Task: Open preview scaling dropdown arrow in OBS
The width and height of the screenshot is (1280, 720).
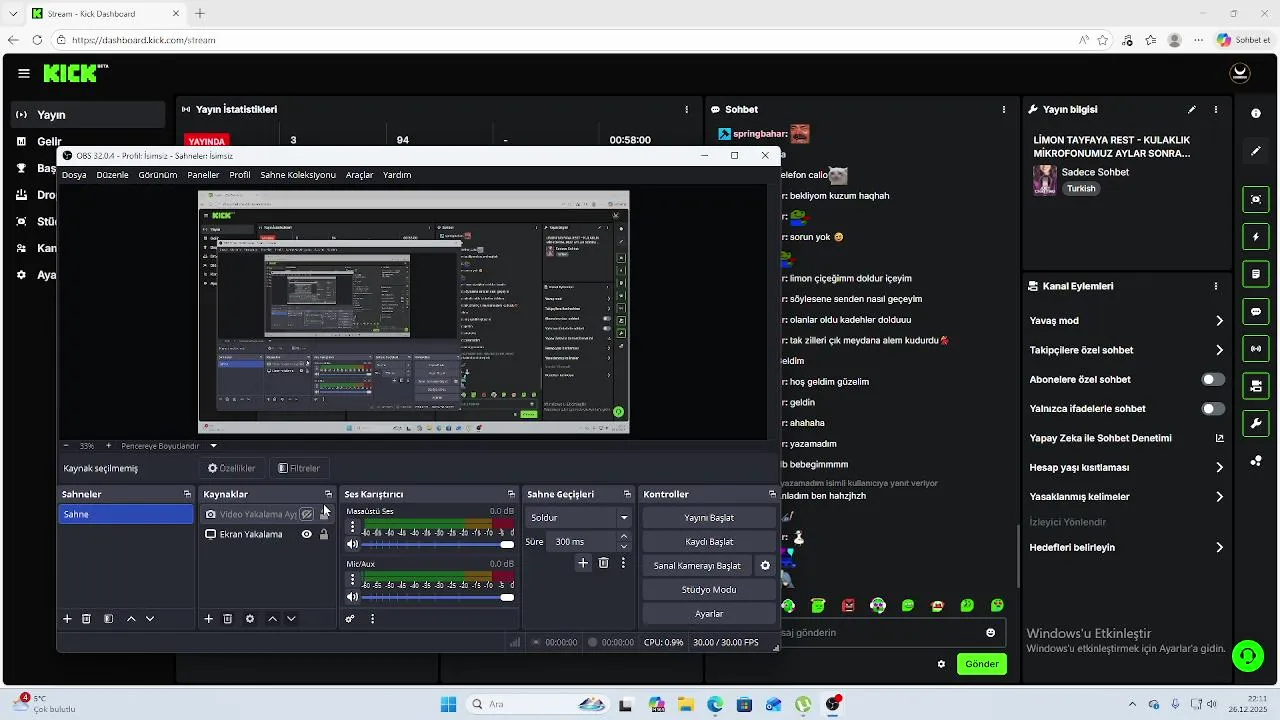Action: (213, 446)
